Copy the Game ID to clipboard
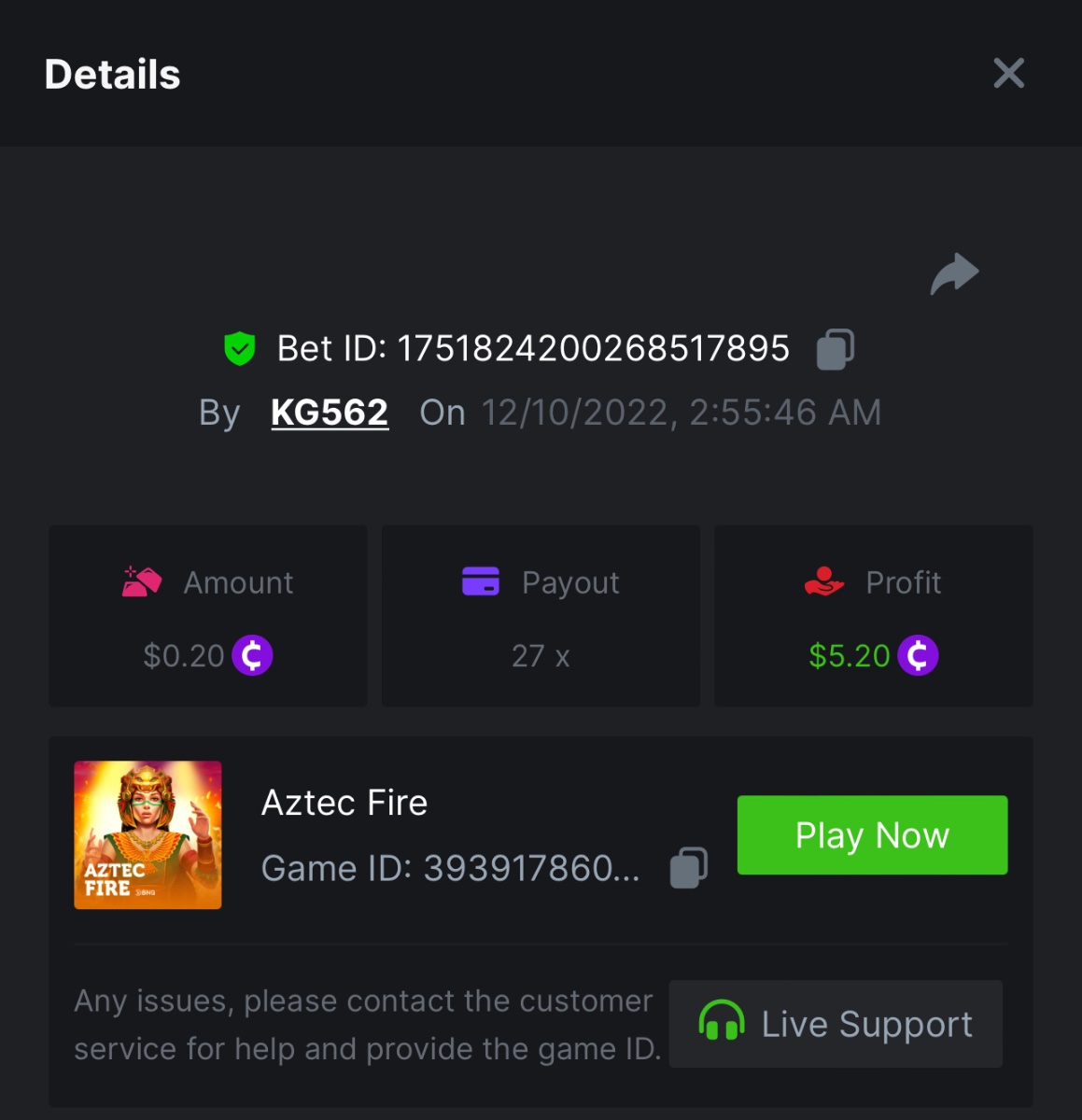This screenshot has width=1082, height=1120. click(x=689, y=868)
